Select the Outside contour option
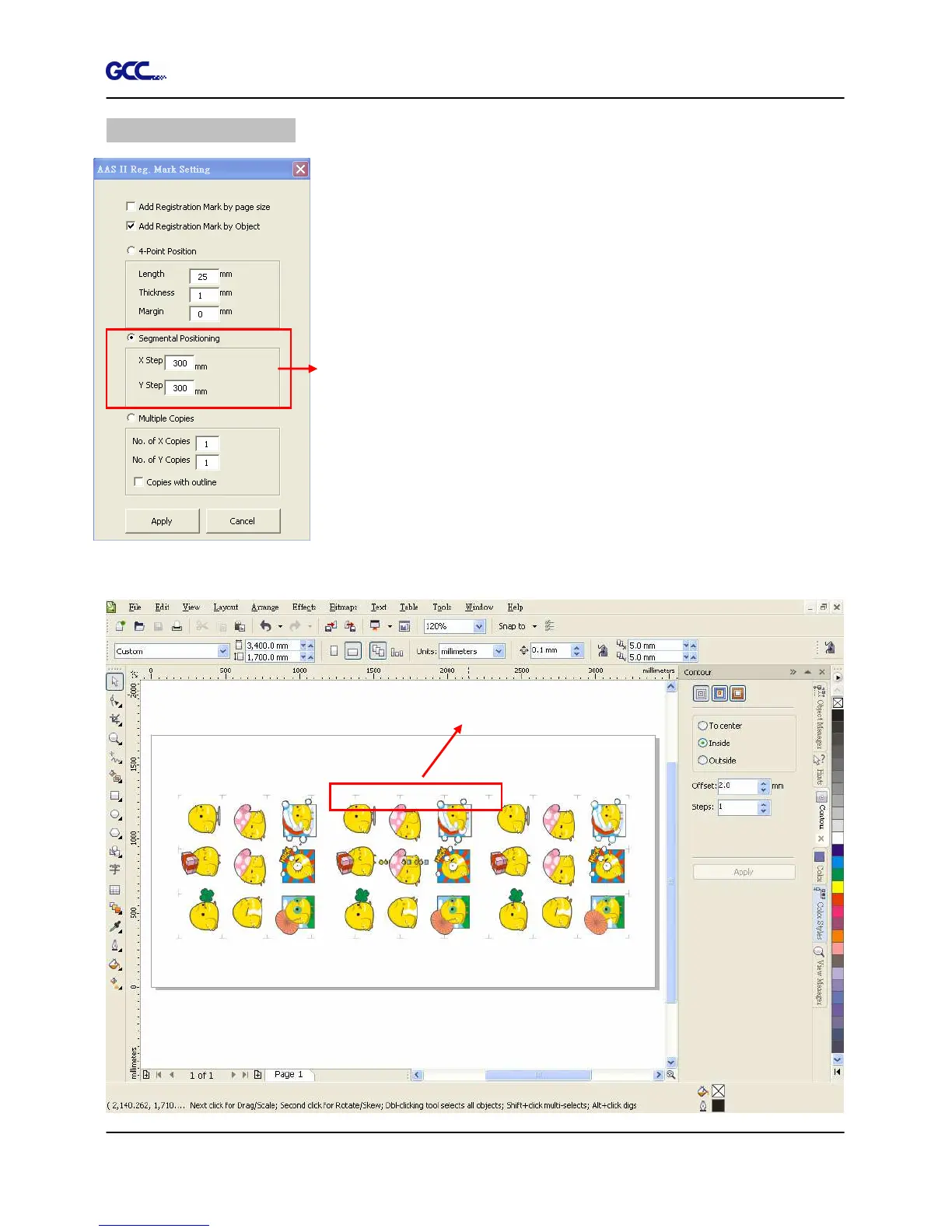952x1232 pixels. click(x=702, y=761)
